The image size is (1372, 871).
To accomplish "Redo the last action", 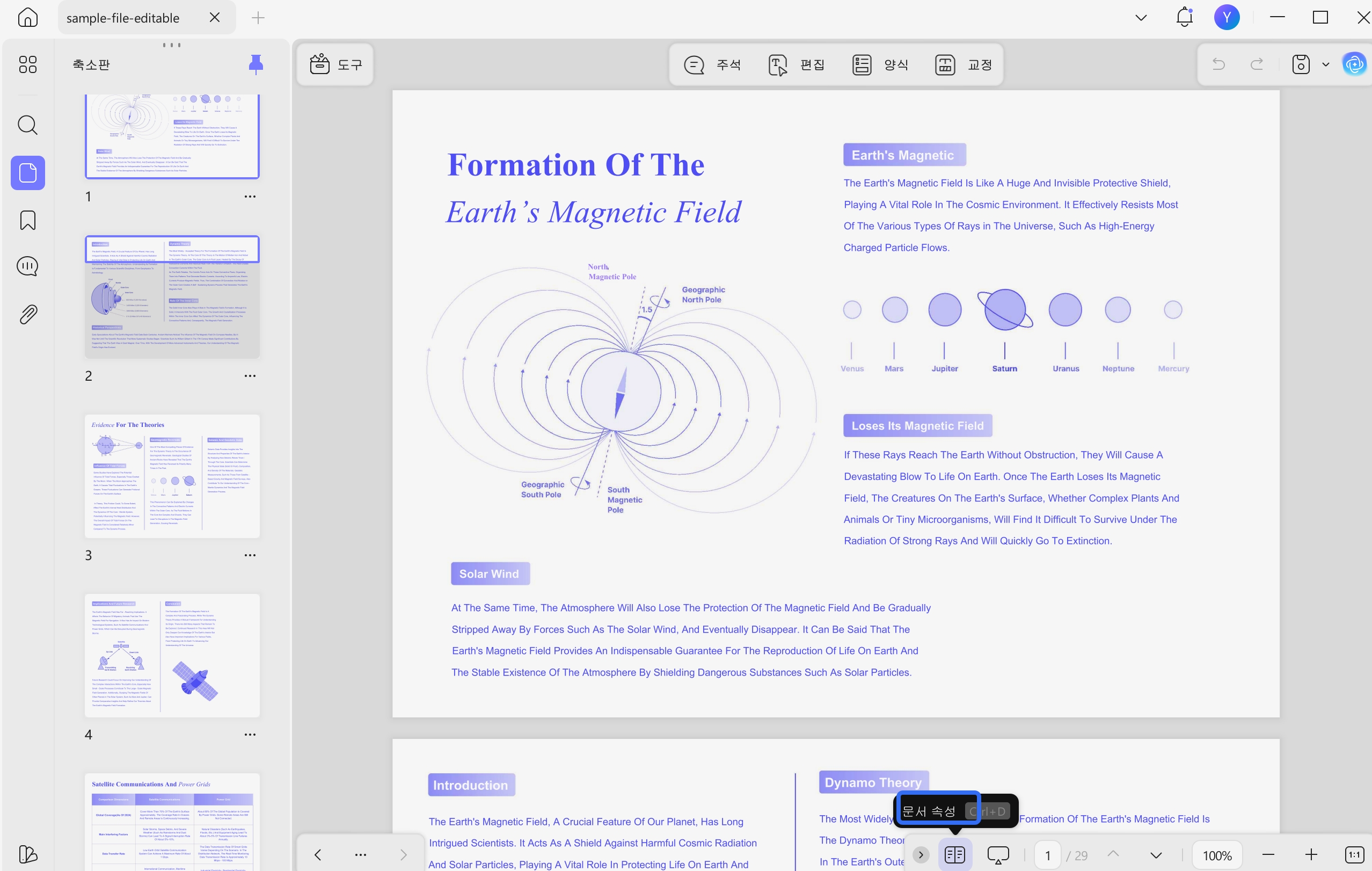I will click(1257, 64).
